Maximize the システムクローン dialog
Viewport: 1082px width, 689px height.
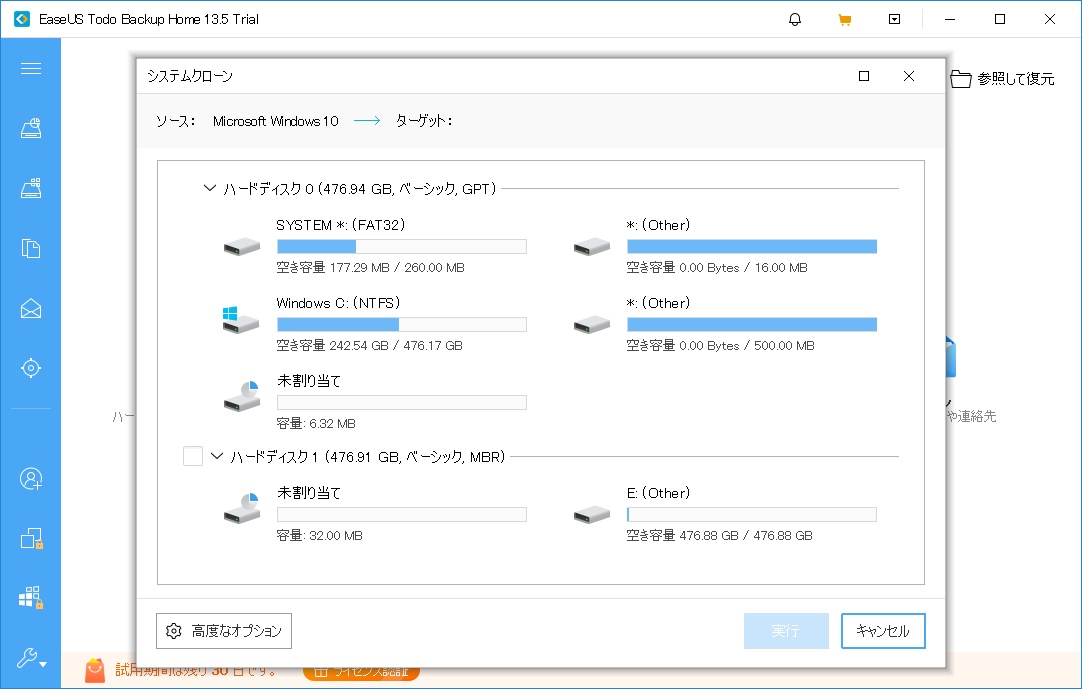(864, 76)
